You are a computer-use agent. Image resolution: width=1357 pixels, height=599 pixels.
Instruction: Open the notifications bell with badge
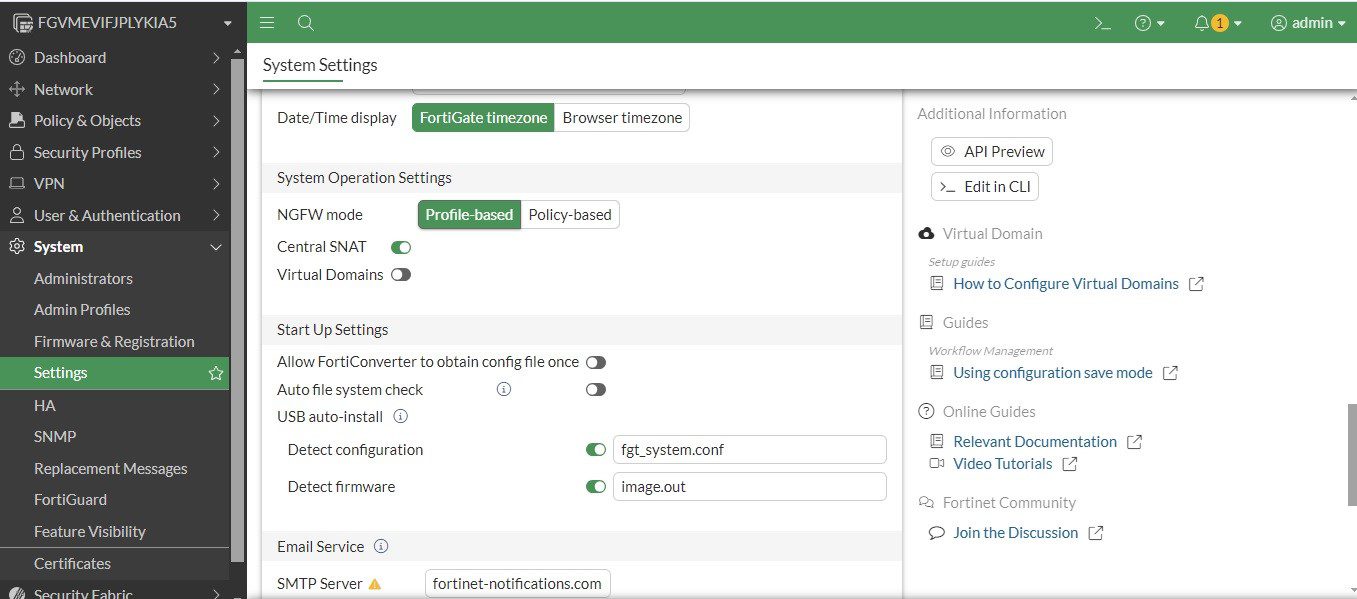tap(1218, 23)
